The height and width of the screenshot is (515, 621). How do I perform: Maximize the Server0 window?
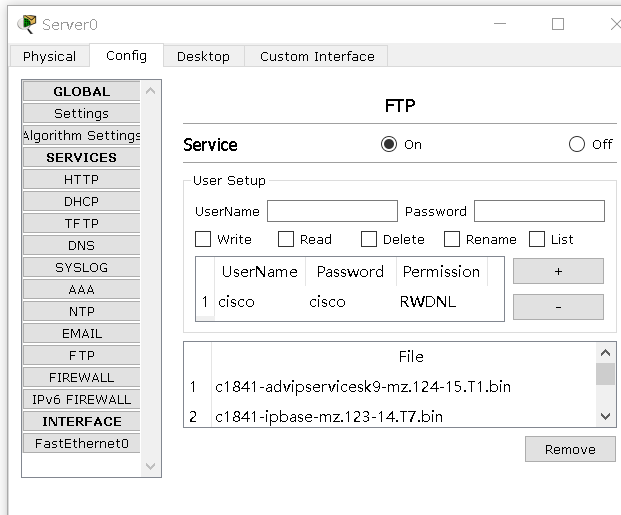pos(558,24)
